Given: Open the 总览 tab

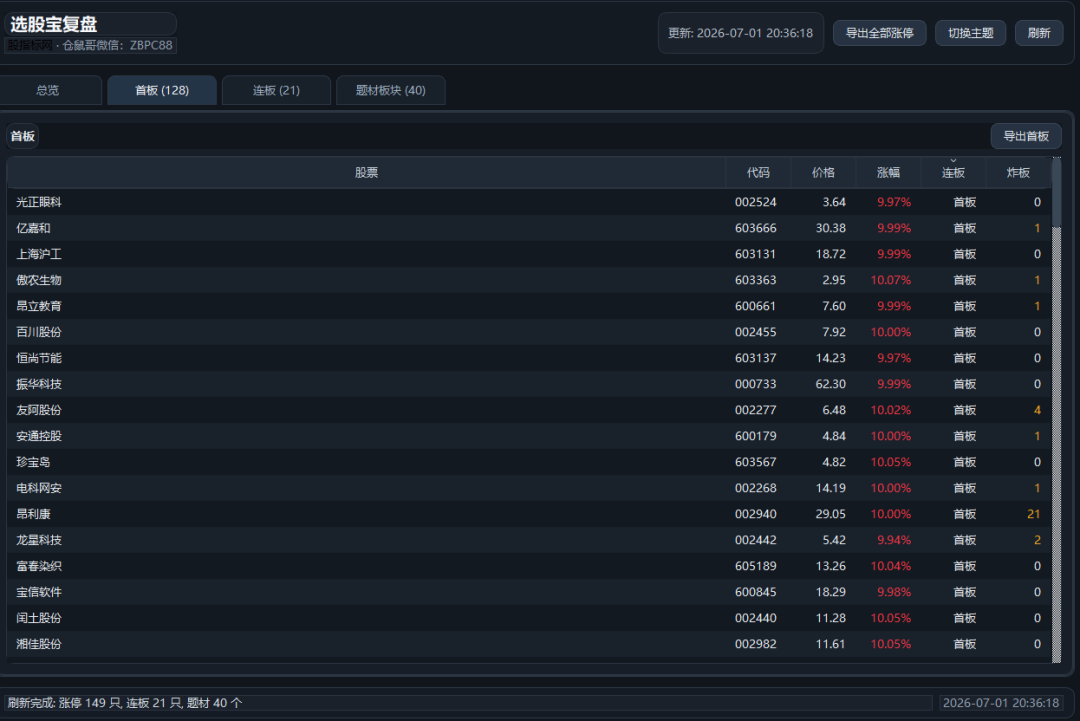Looking at the screenshot, I should (48, 90).
